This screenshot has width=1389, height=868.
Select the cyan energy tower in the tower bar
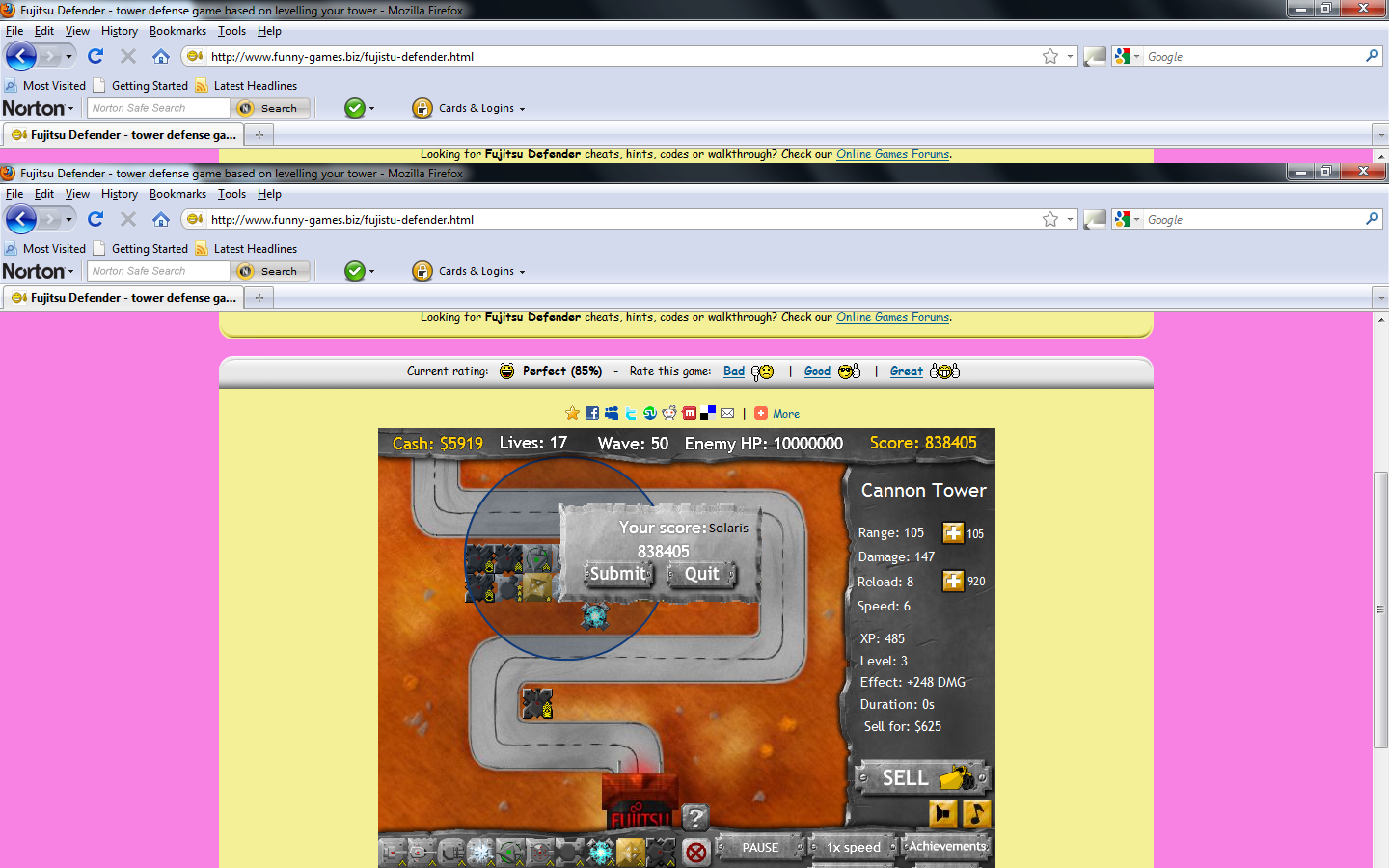tap(600, 853)
